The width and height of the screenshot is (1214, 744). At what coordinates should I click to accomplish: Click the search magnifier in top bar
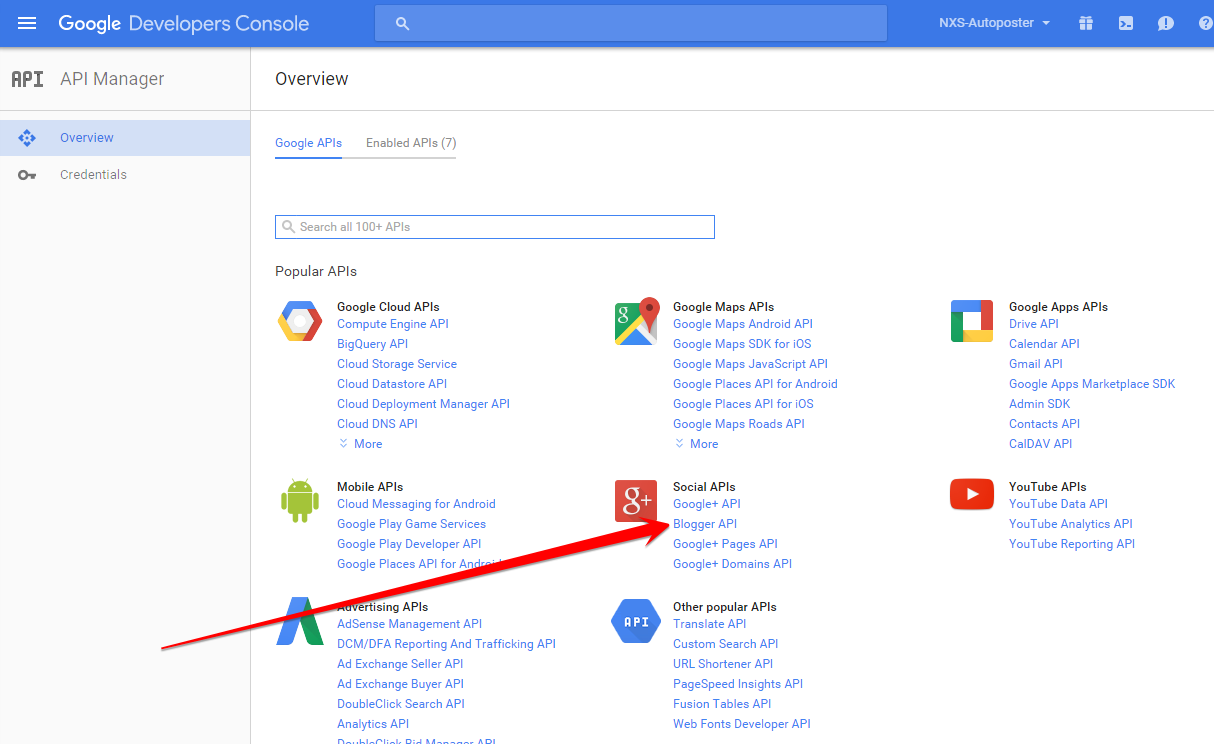click(x=402, y=23)
